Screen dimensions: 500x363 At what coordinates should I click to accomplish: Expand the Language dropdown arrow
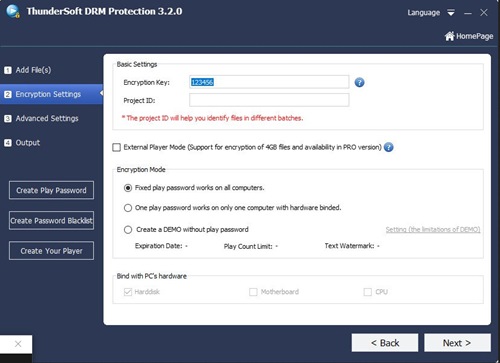point(451,13)
